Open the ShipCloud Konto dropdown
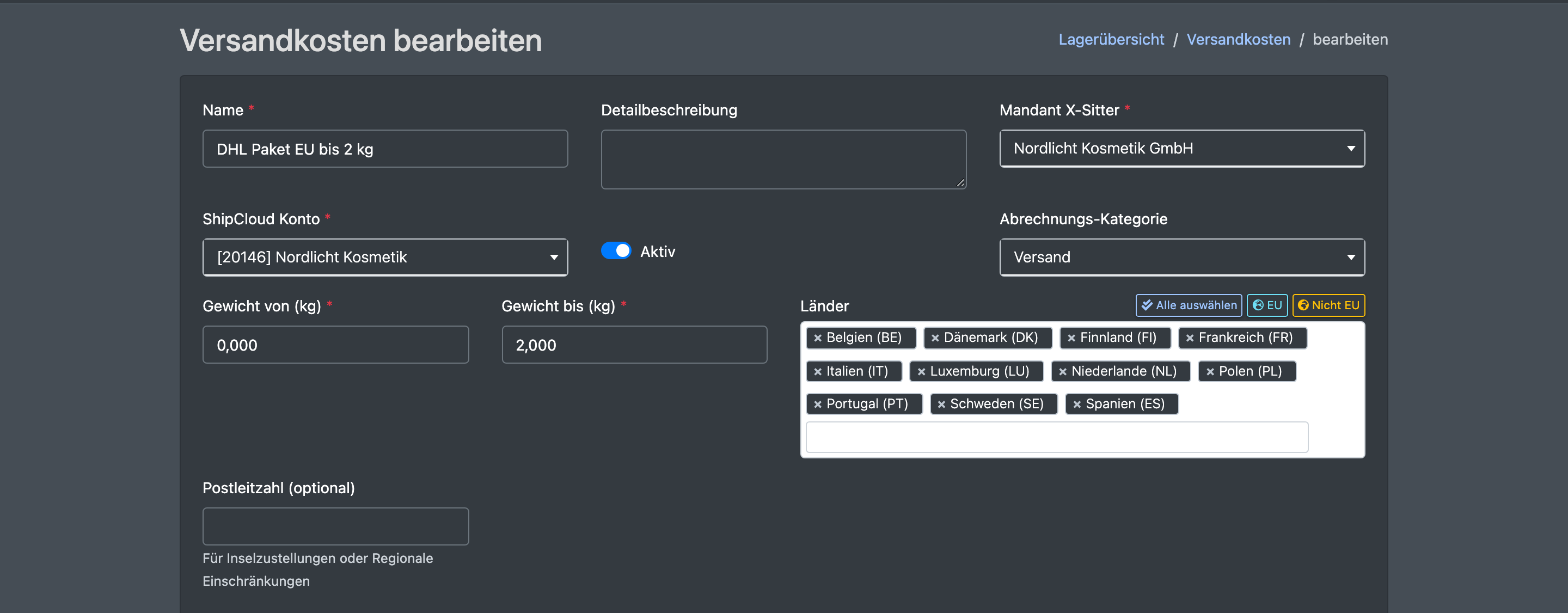The image size is (1568, 613). pyautogui.click(x=385, y=257)
